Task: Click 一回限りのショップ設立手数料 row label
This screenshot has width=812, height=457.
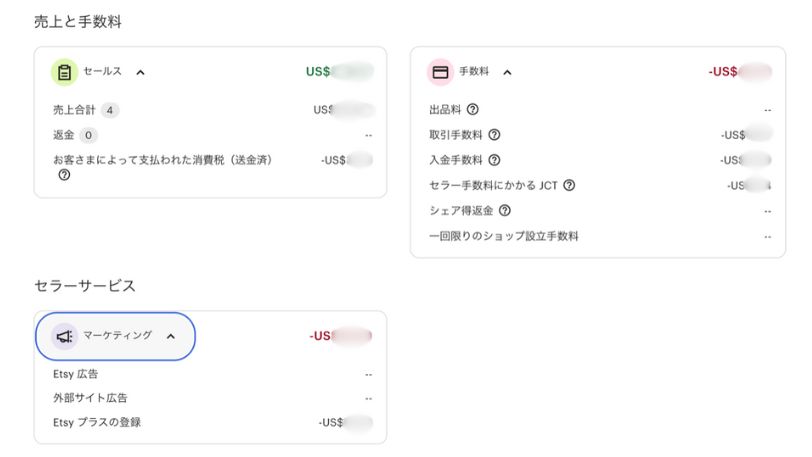Action: [503, 236]
